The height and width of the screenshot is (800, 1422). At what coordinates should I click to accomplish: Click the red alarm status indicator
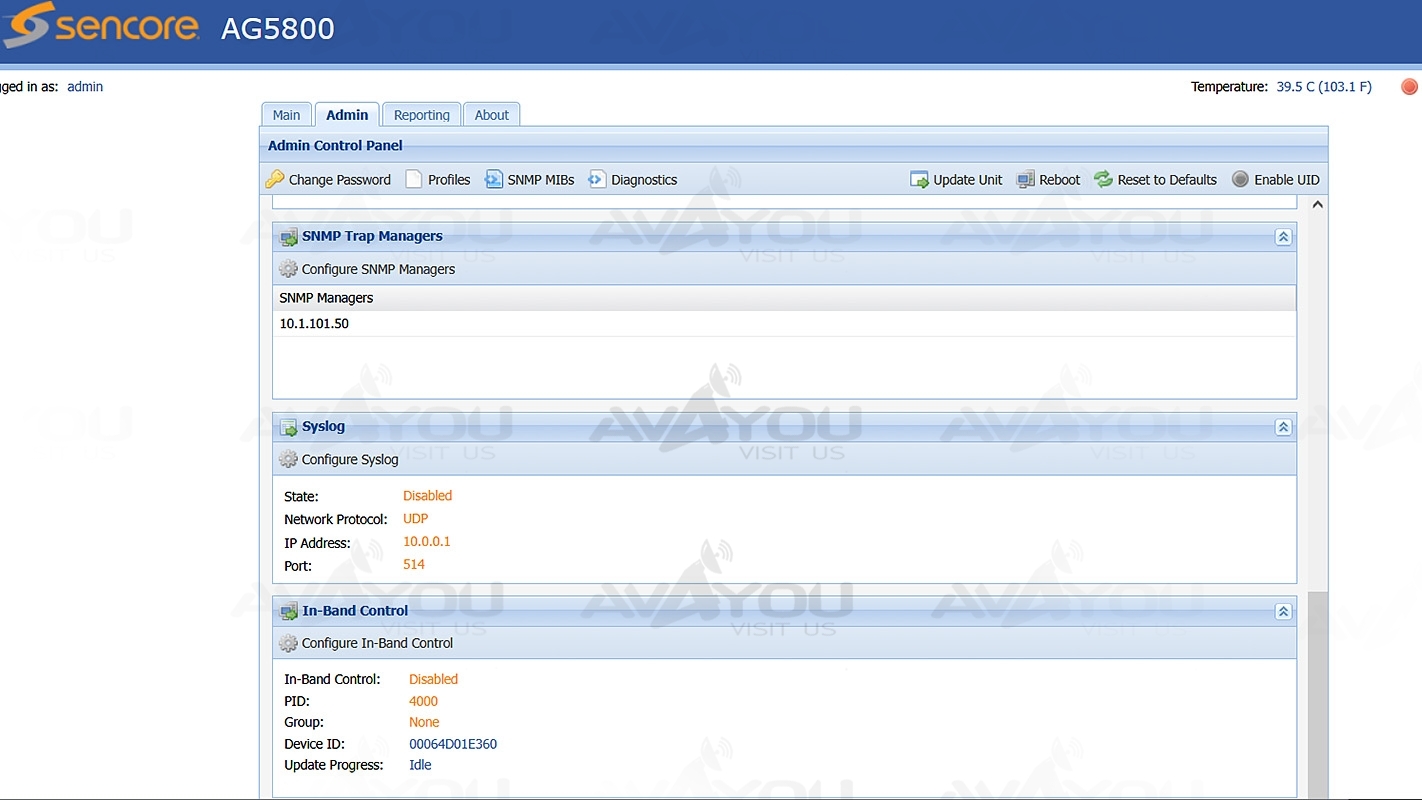point(1409,87)
